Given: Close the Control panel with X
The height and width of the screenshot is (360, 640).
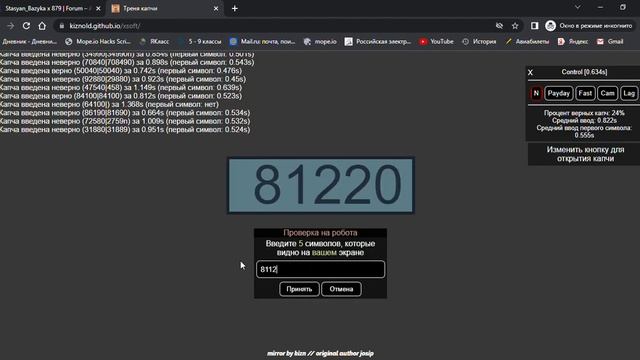Looking at the screenshot, I should tap(530, 72).
